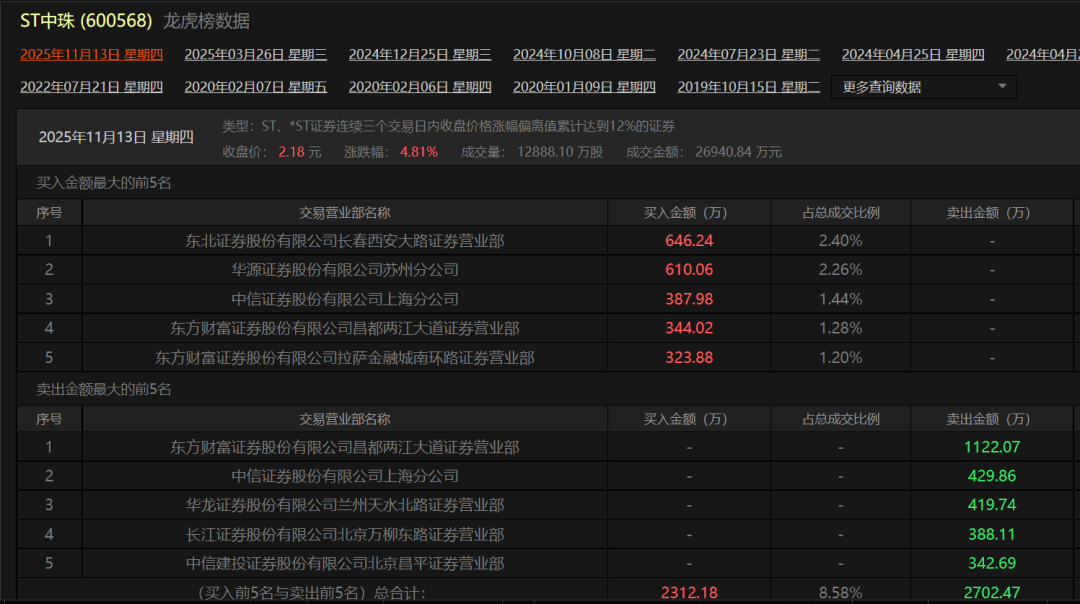This screenshot has width=1080, height=604.
Task: Click sell amount 419.74
Action: pos(992,506)
